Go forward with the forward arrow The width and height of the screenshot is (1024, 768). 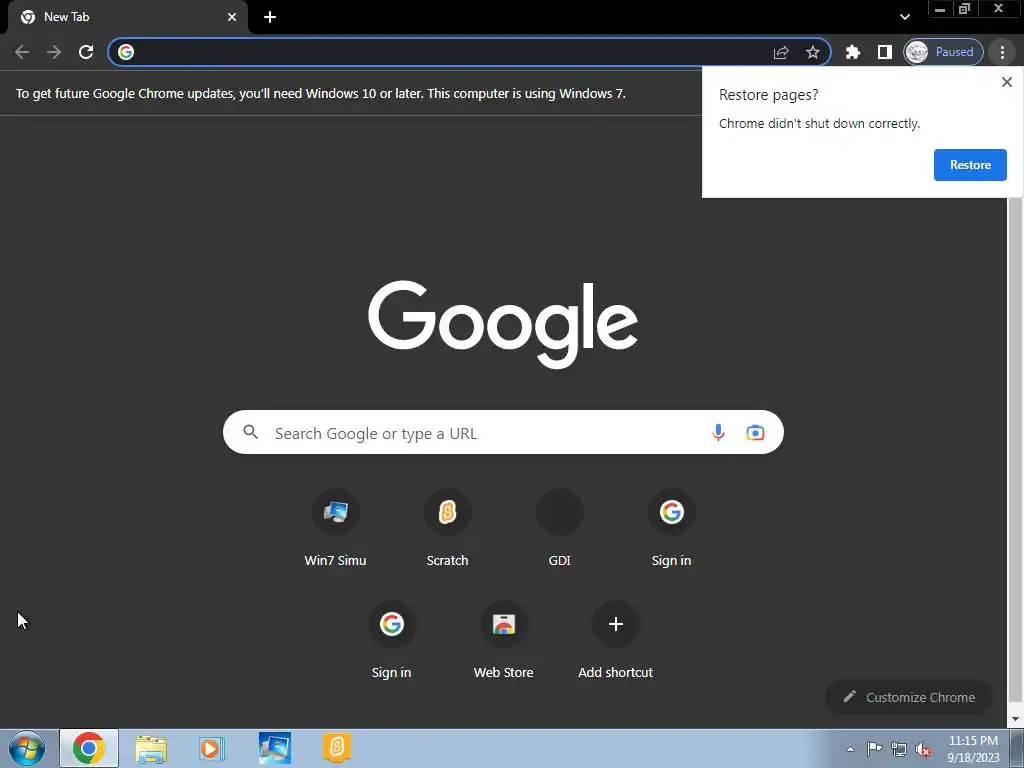(54, 52)
